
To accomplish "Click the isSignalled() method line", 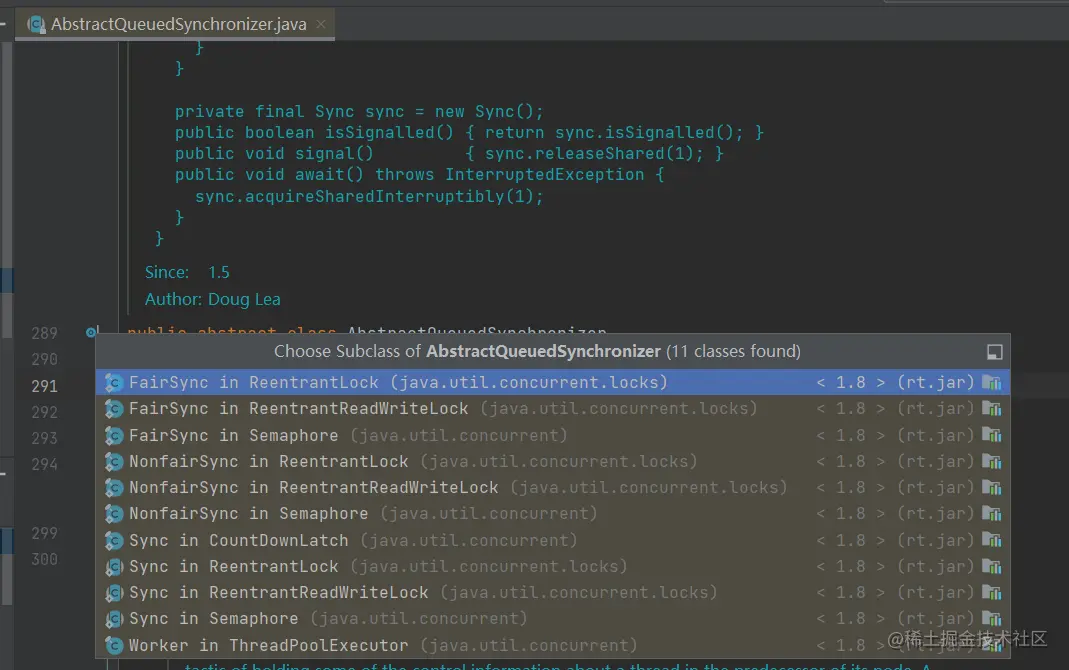I will 469,132.
